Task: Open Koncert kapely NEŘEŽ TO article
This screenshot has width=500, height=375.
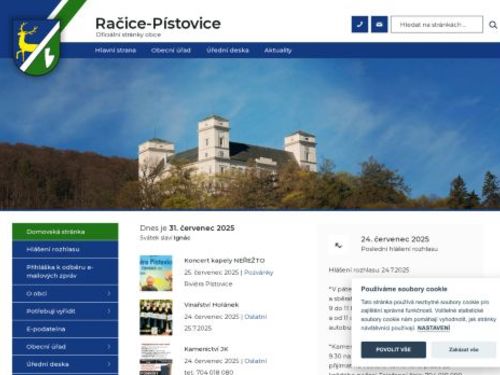Action: point(224,260)
